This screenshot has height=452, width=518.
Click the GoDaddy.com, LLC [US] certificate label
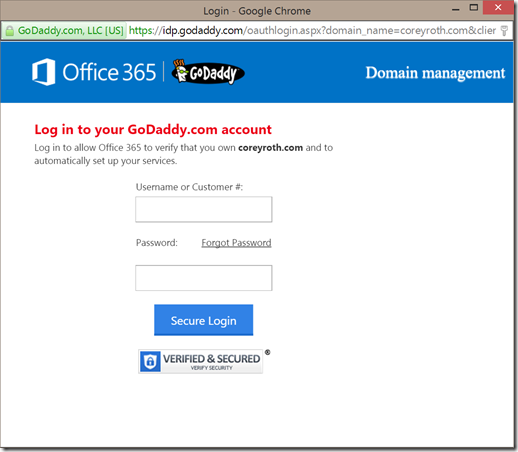(x=71, y=31)
